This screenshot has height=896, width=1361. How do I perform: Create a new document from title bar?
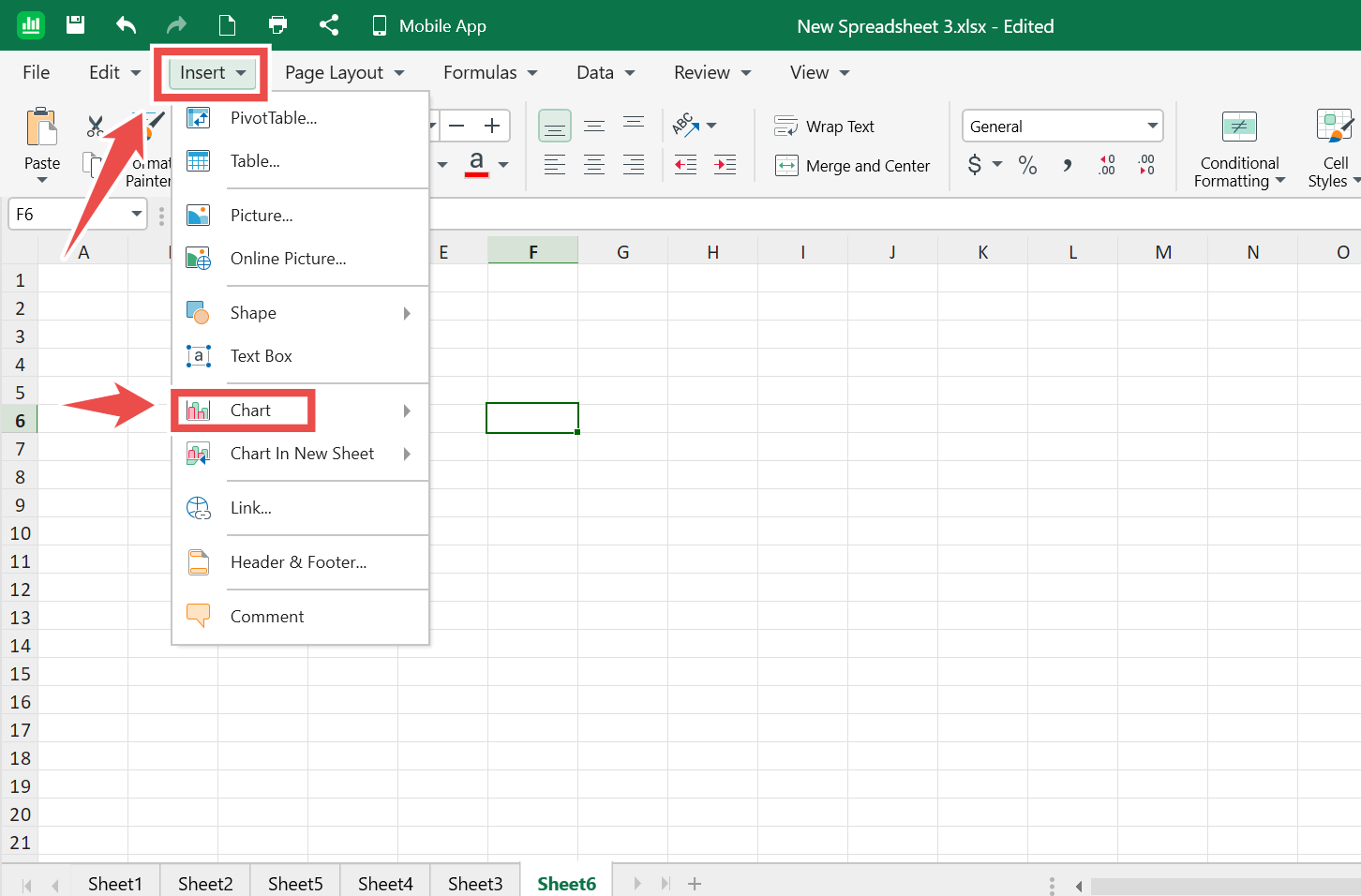[x=227, y=25]
